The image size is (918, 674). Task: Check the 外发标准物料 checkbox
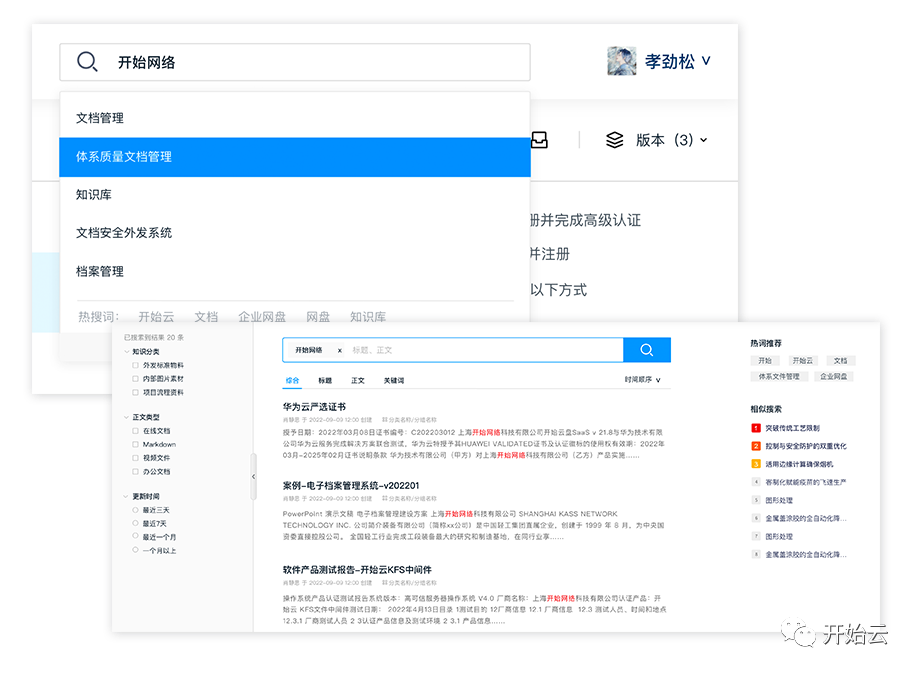pos(135,366)
